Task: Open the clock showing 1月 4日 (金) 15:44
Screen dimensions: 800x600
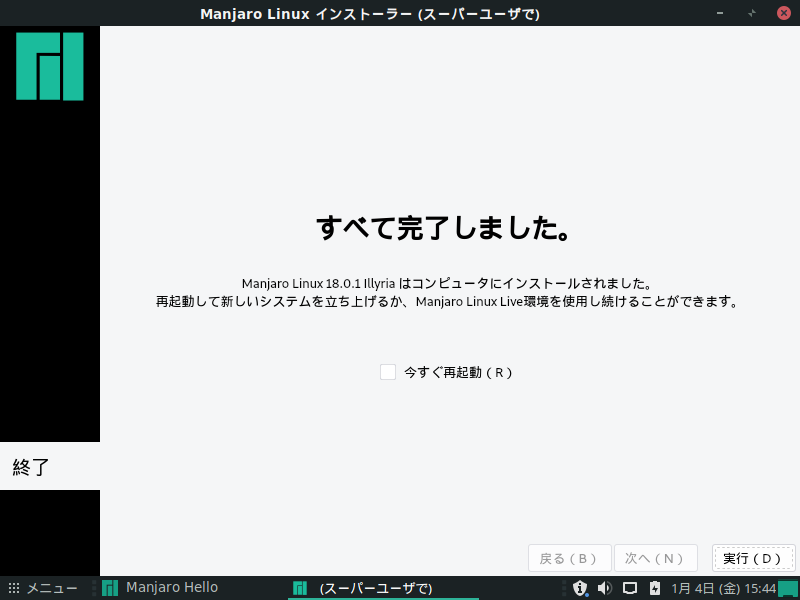Action: [x=723, y=588]
